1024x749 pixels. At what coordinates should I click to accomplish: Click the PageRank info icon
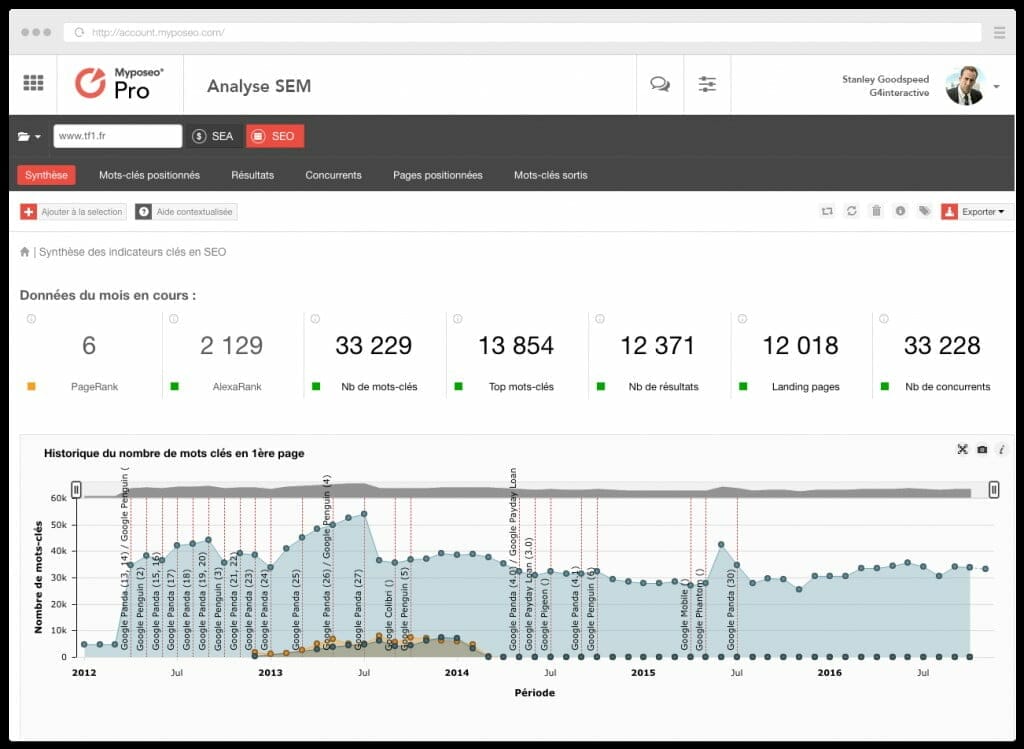31,319
